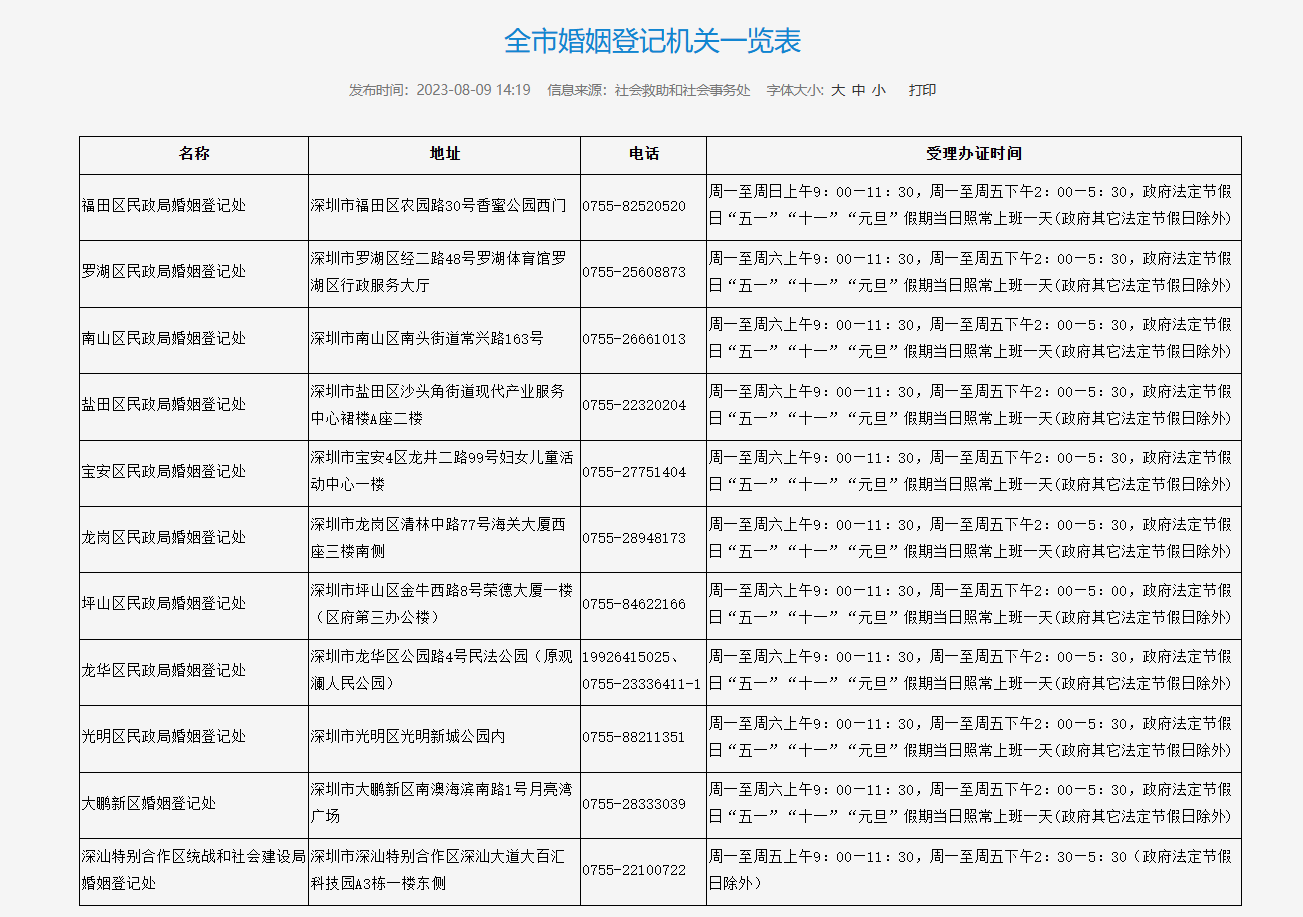Click the 电话 column header
The height and width of the screenshot is (917, 1303).
click(x=643, y=154)
